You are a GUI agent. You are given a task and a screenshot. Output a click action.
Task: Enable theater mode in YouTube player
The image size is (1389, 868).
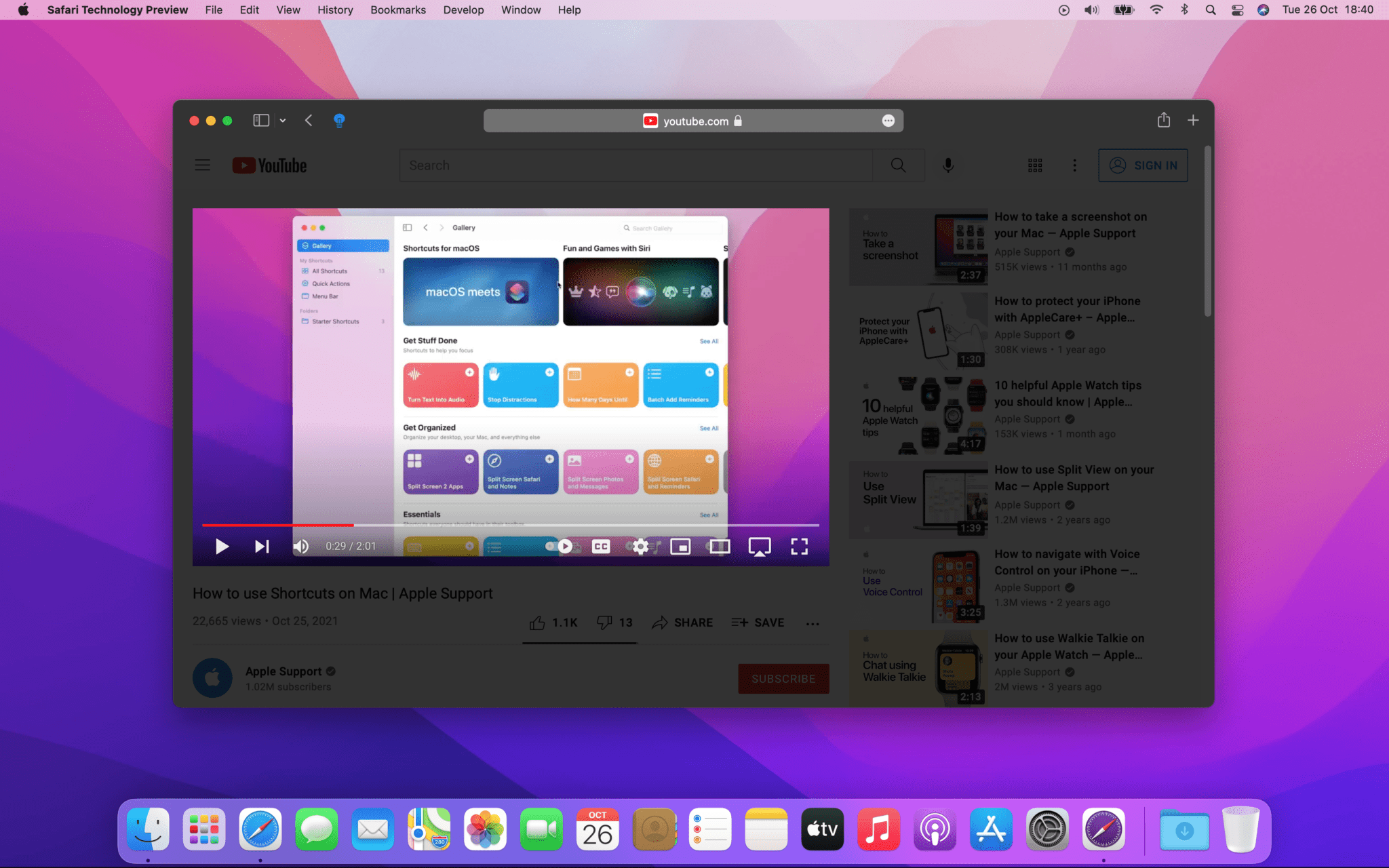coord(720,546)
